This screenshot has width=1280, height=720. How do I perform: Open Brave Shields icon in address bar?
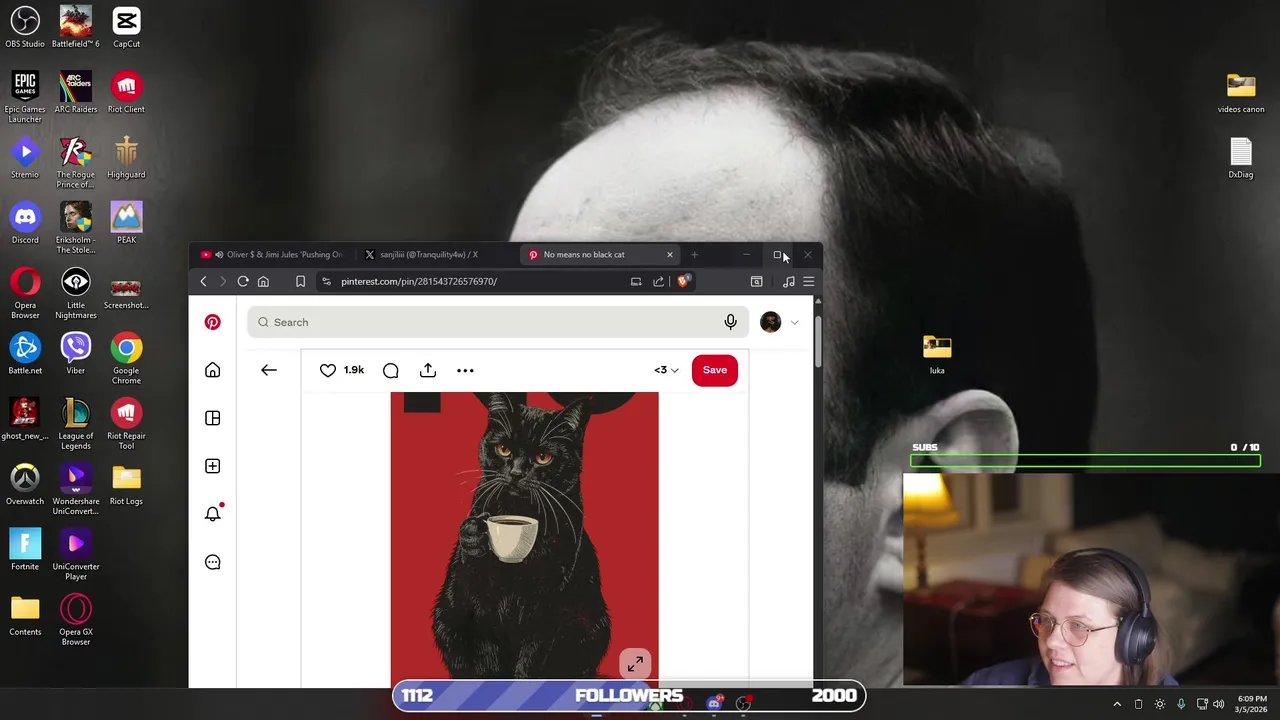[683, 281]
